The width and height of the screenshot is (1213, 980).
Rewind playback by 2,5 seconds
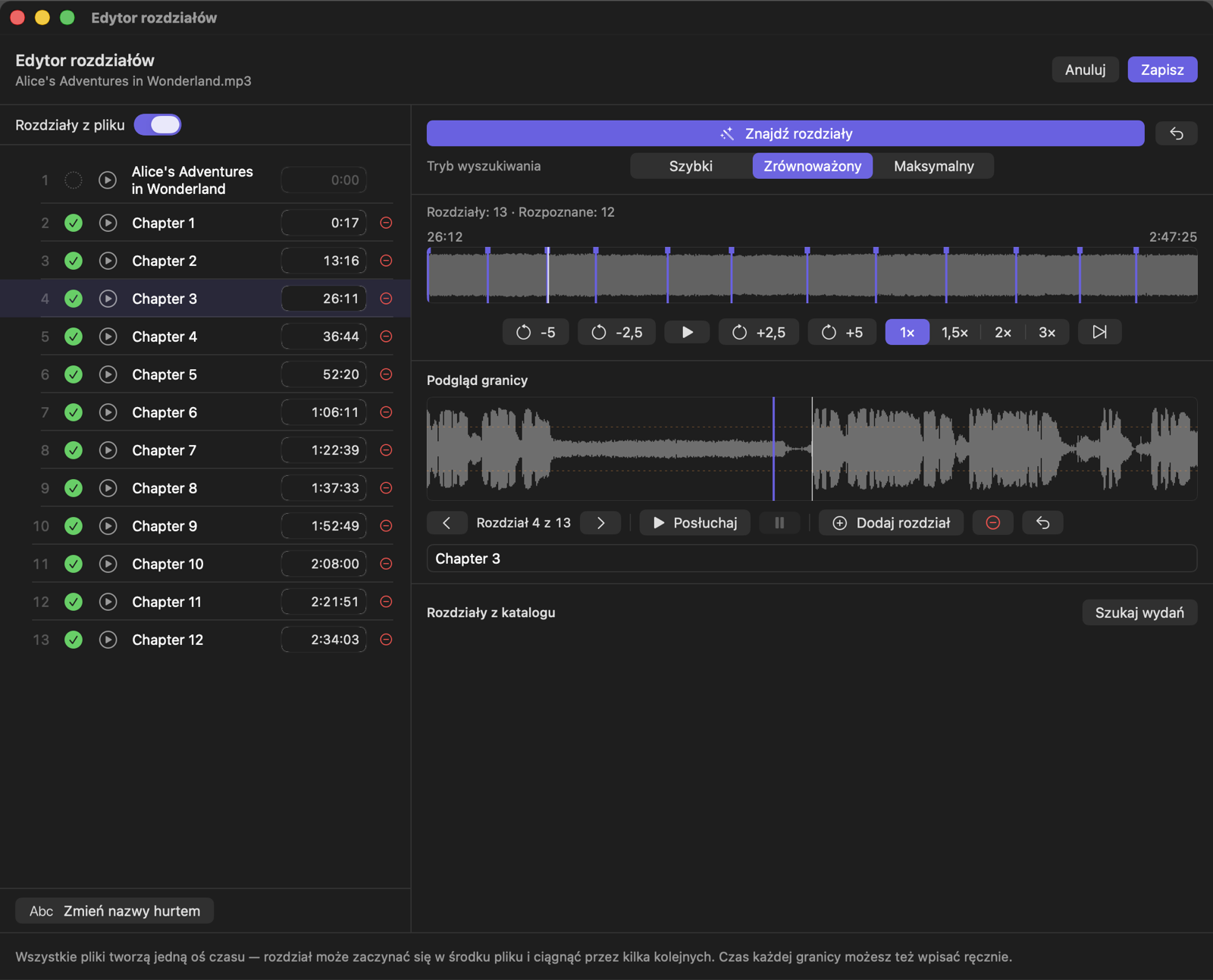pyautogui.click(x=617, y=332)
